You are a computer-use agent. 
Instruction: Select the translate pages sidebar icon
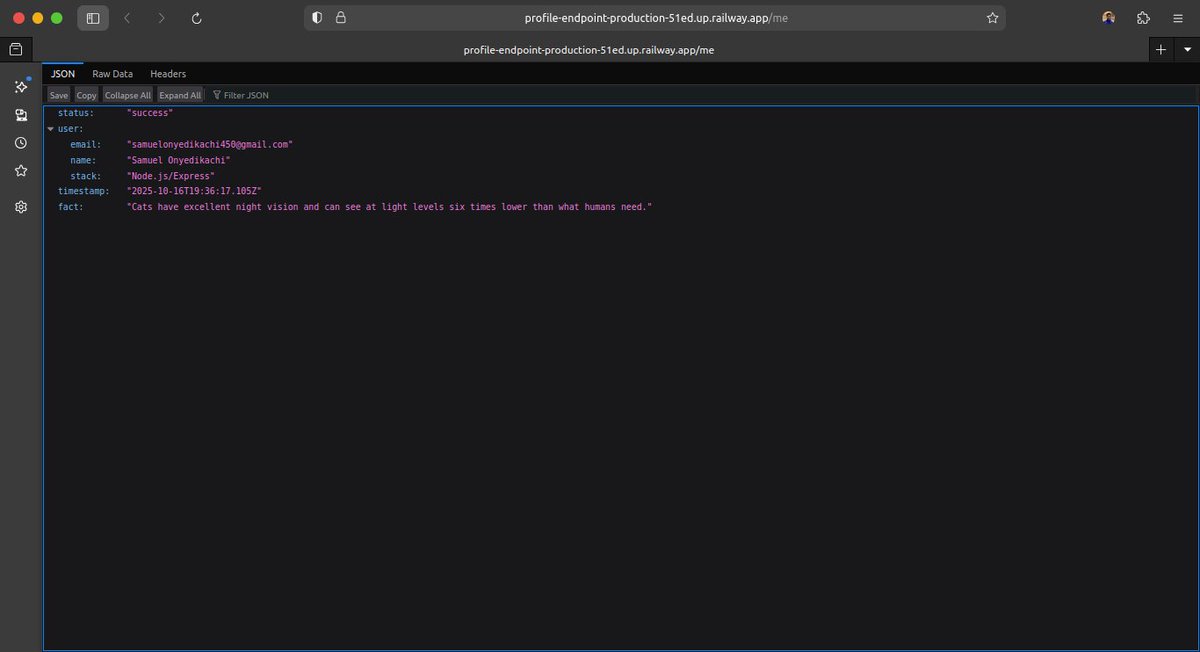[20, 114]
